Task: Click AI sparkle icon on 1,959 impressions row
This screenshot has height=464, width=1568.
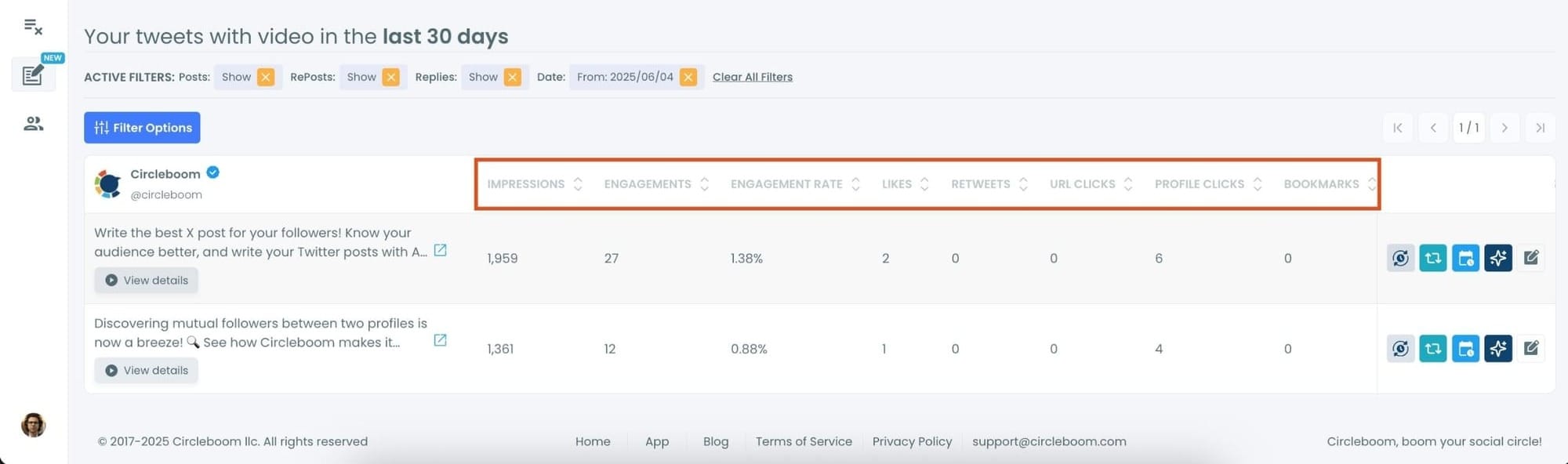Action: click(1498, 258)
